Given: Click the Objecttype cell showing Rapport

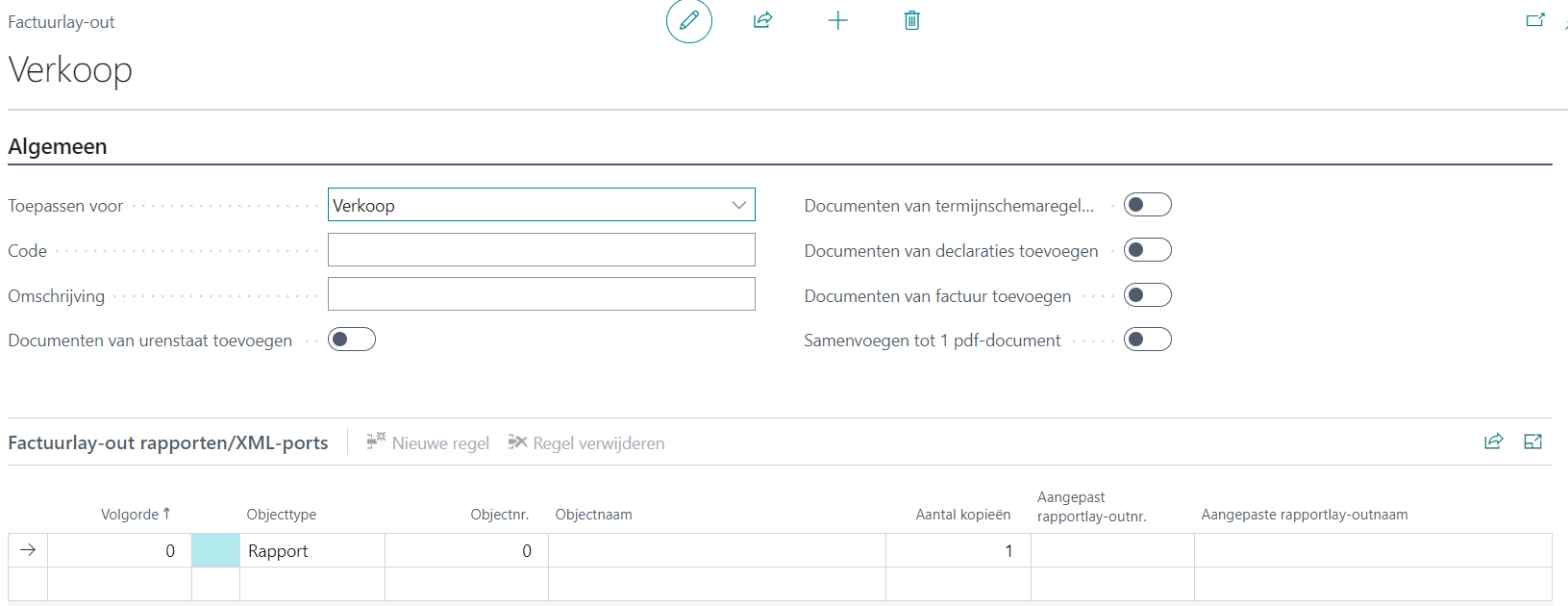Looking at the screenshot, I should click(311, 551).
